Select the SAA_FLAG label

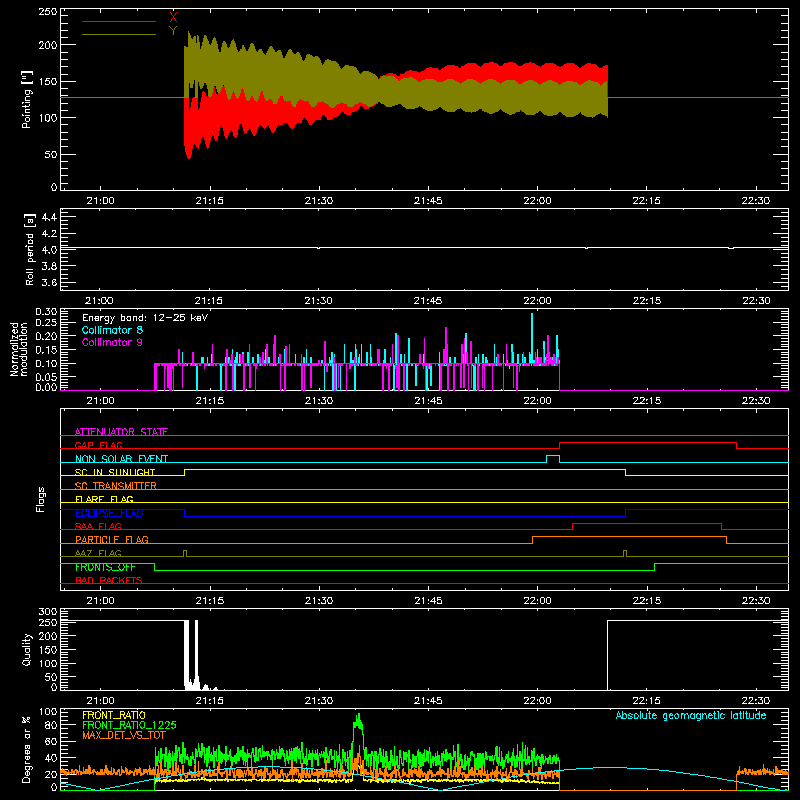coord(98,526)
